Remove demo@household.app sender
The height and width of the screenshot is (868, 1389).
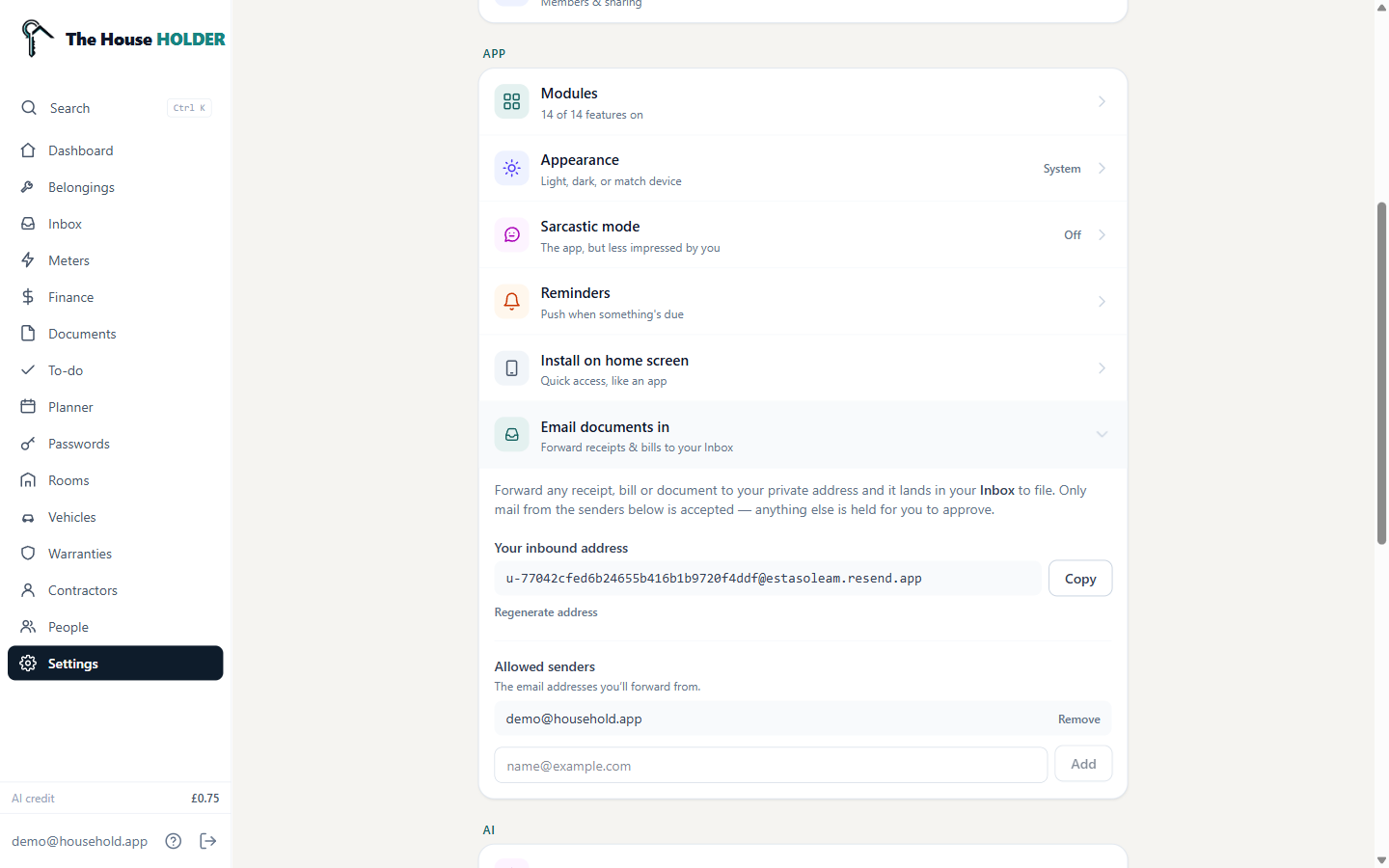point(1079,719)
